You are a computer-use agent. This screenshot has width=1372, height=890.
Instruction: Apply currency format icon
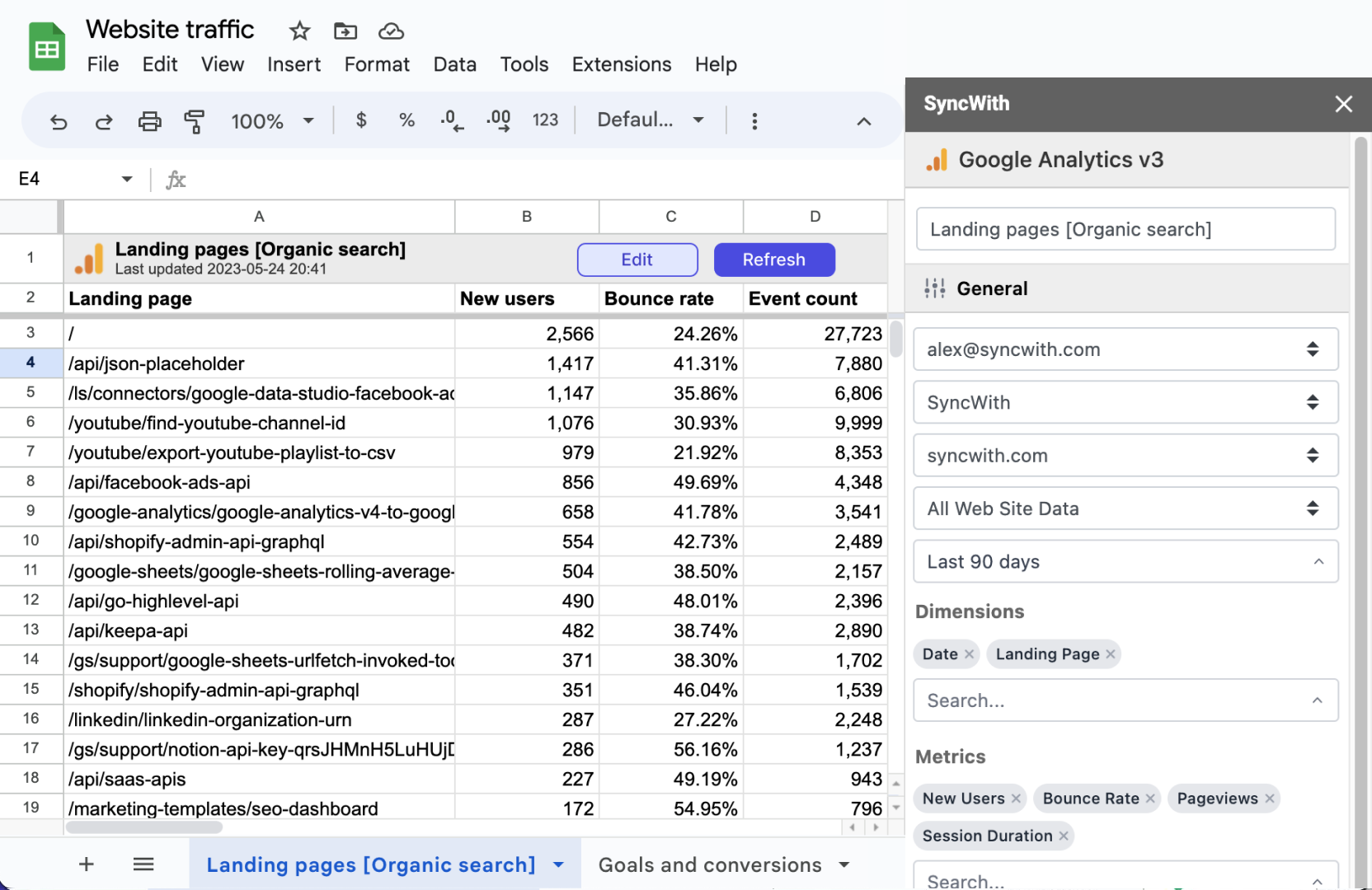[x=361, y=120]
